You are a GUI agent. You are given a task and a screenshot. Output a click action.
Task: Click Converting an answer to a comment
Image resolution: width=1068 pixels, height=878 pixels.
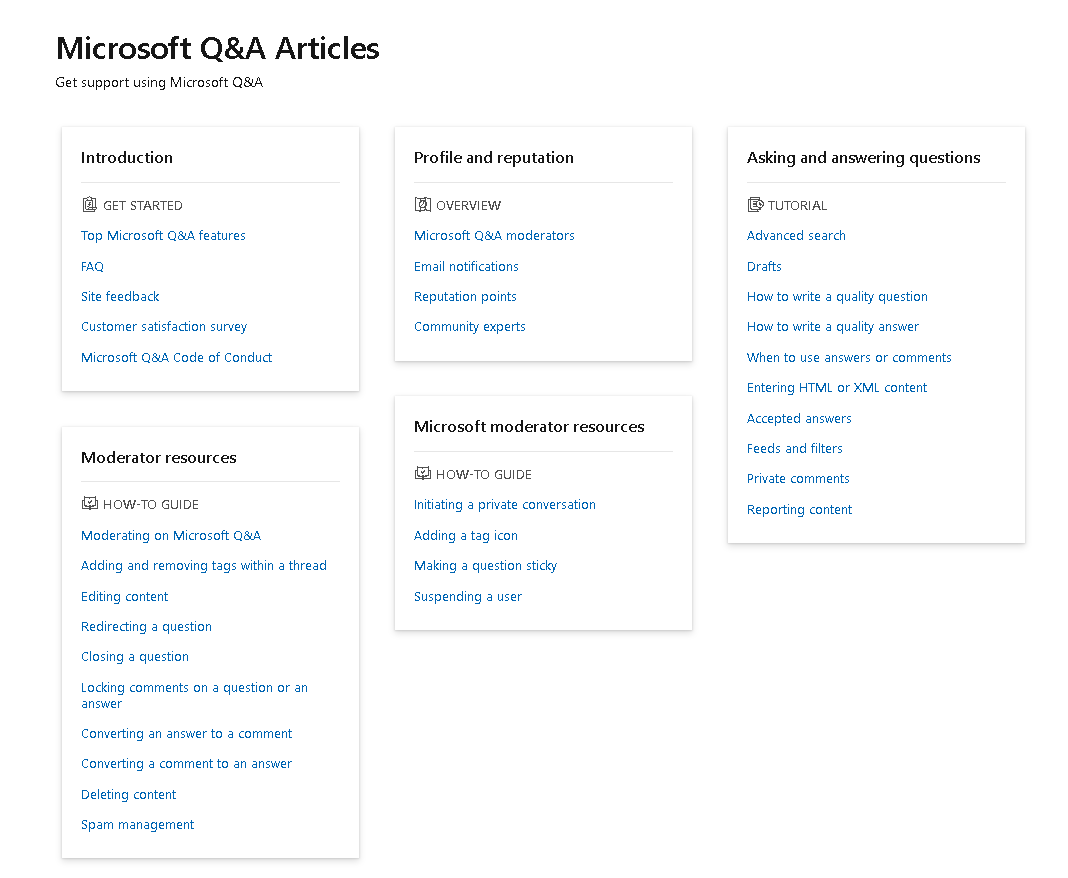click(186, 734)
